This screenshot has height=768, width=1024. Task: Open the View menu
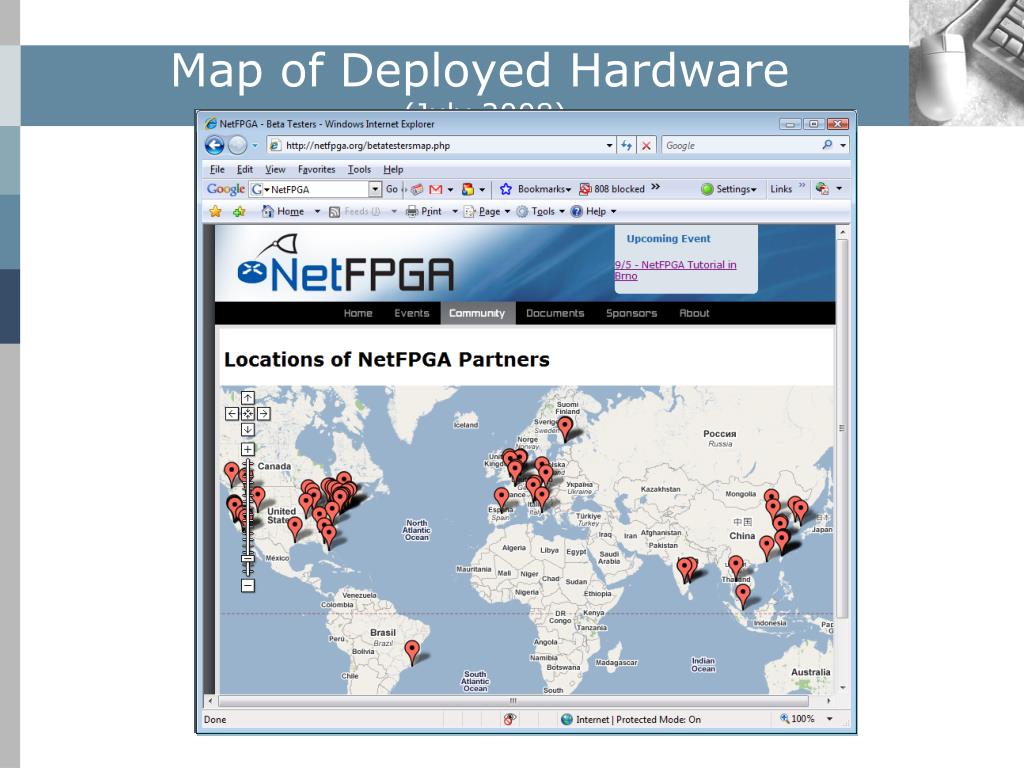point(275,169)
